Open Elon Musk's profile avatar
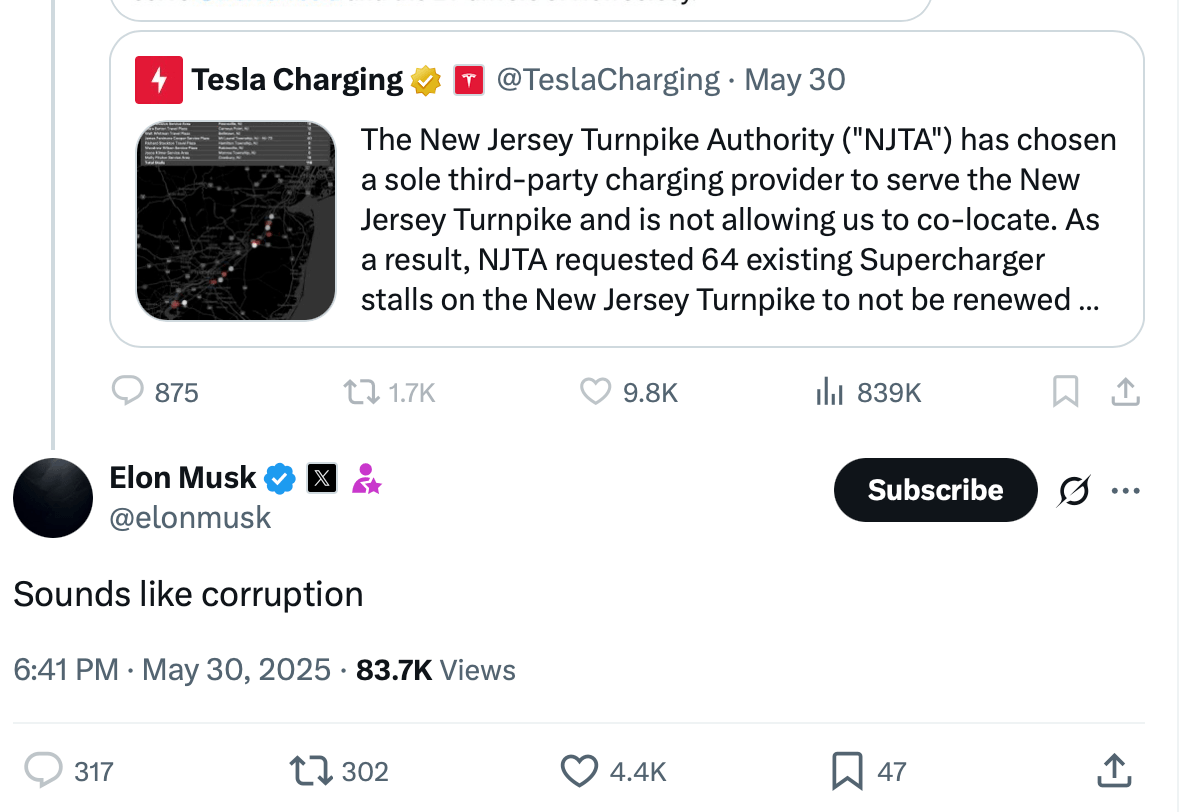Viewport: 1184px width, 812px height. (53, 497)
